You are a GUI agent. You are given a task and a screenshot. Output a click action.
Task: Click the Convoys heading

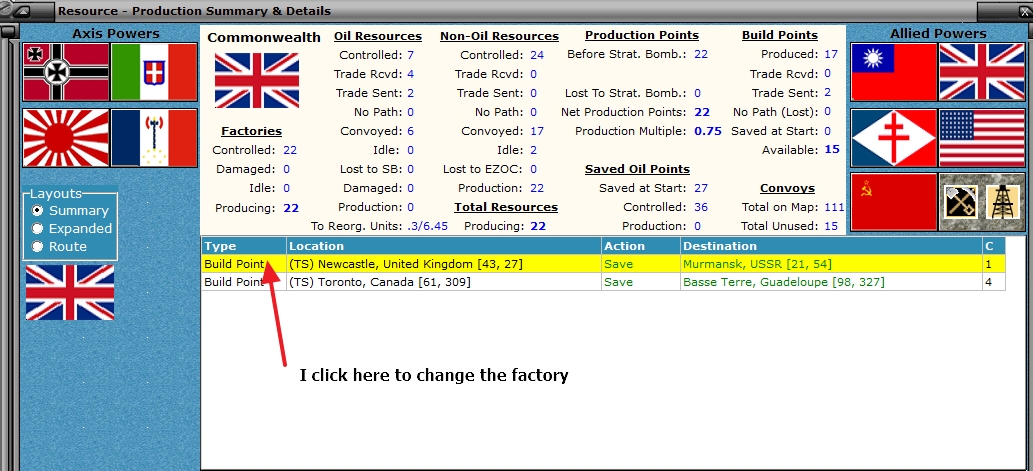pos(787,188)
